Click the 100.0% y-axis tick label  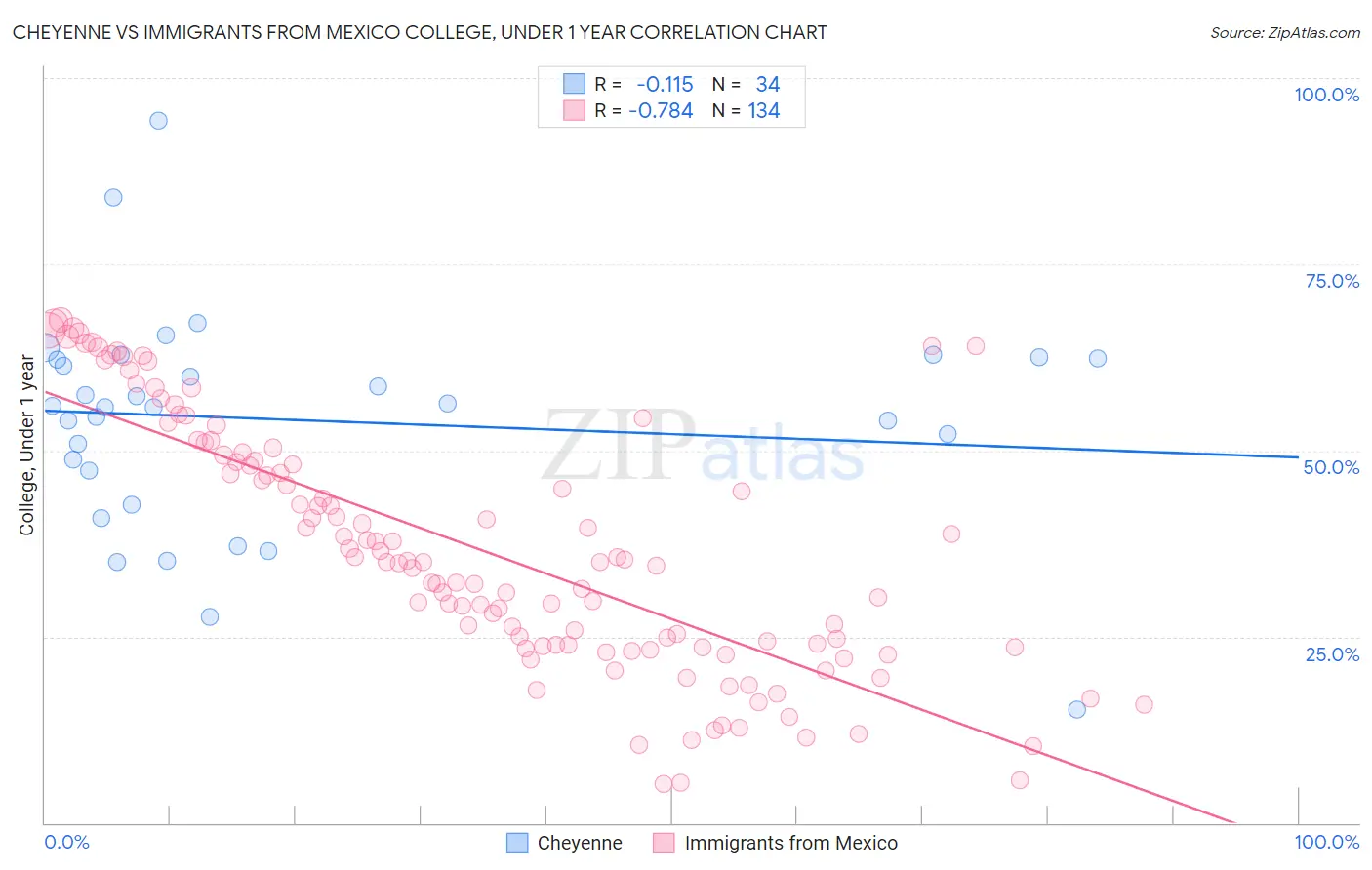[1326, 95]
